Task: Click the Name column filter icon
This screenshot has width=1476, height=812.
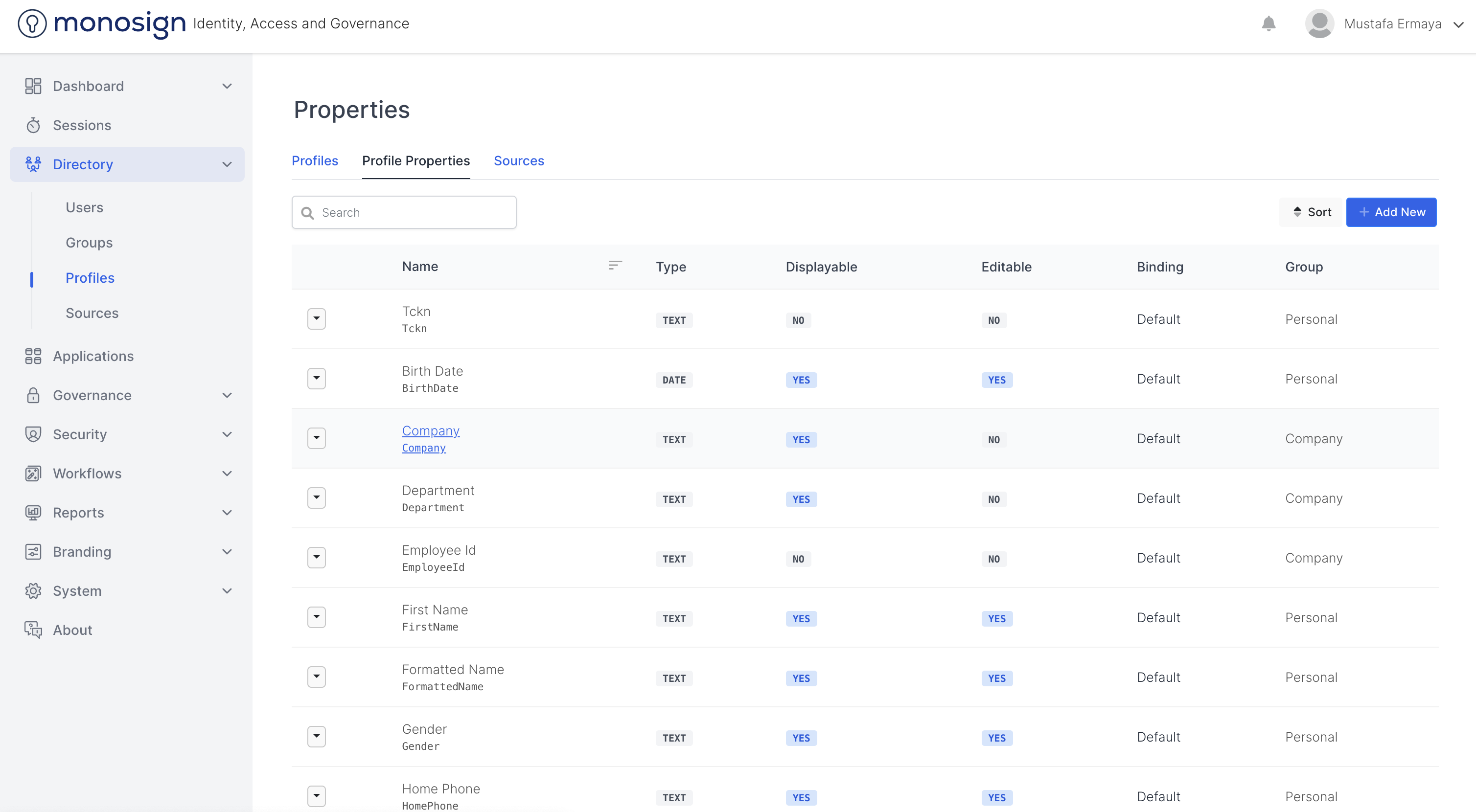Action: [615, 266]
